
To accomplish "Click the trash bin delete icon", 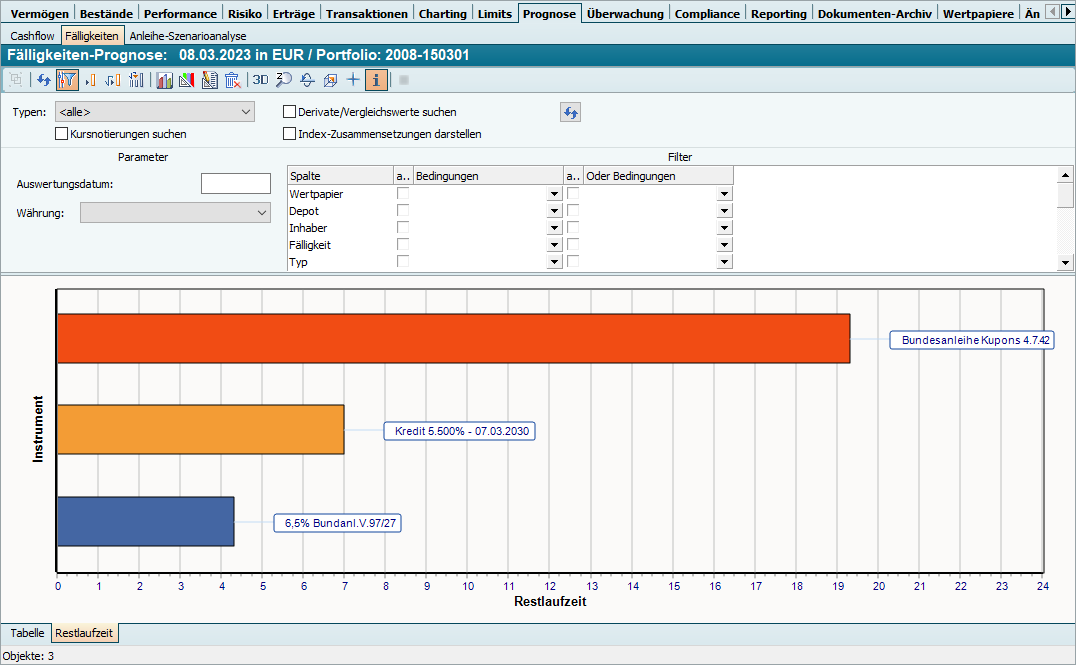I will [x=232, y=80].
